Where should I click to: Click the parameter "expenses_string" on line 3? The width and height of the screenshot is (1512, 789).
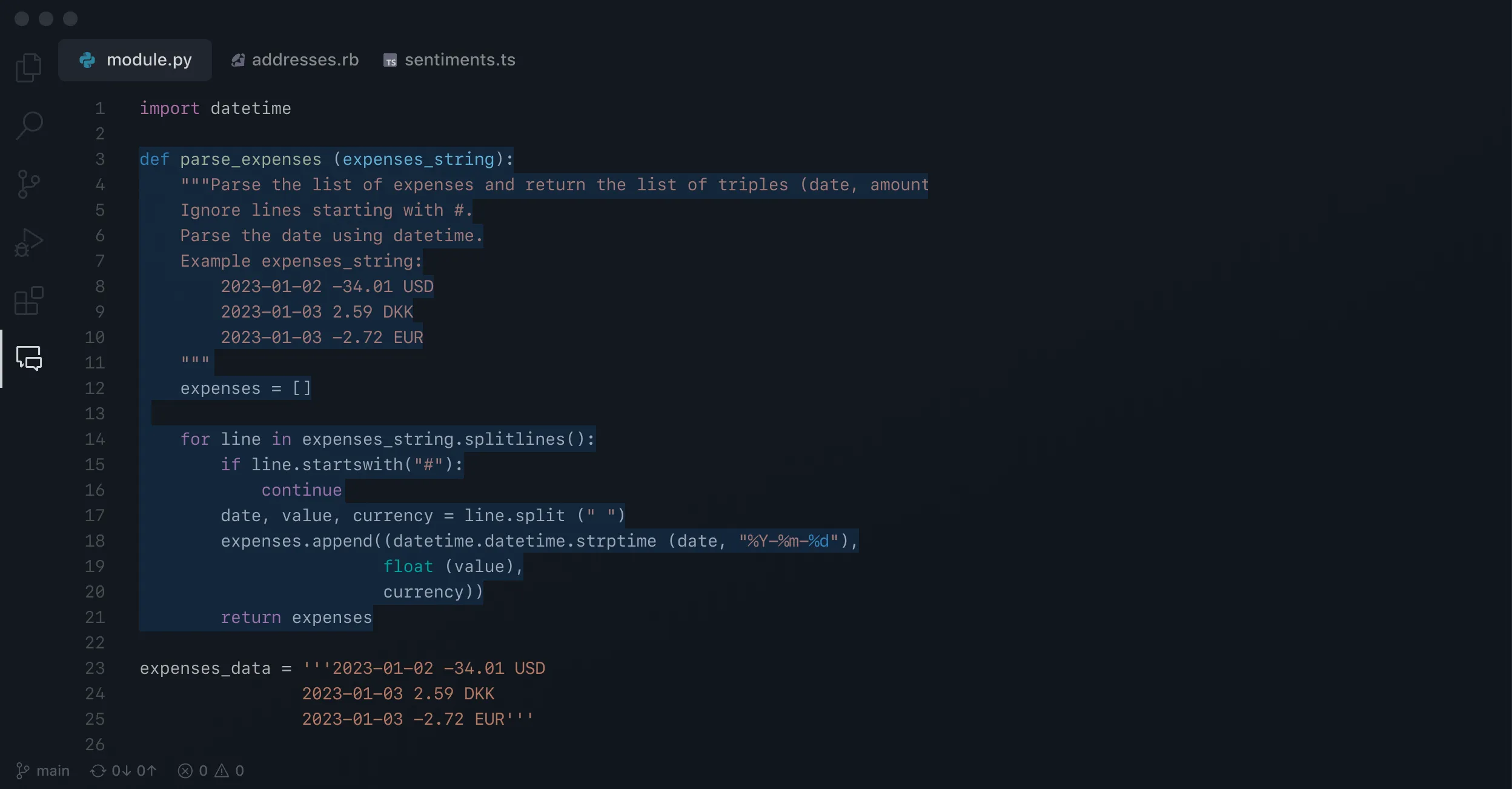pyautogui.click(x=419, y=160)
